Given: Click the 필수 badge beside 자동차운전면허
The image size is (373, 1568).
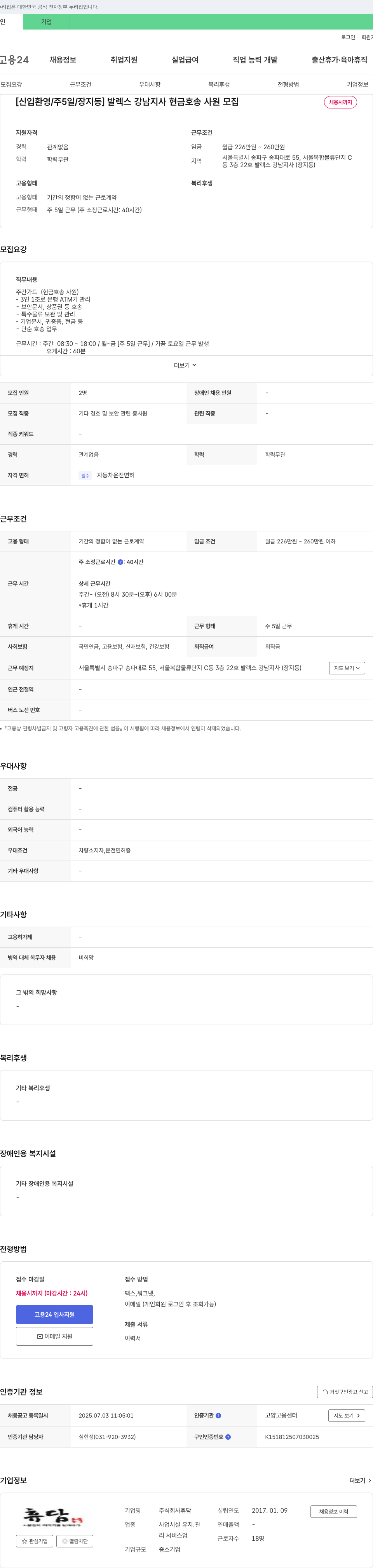Looking at the screenshot, I should 85,475.
